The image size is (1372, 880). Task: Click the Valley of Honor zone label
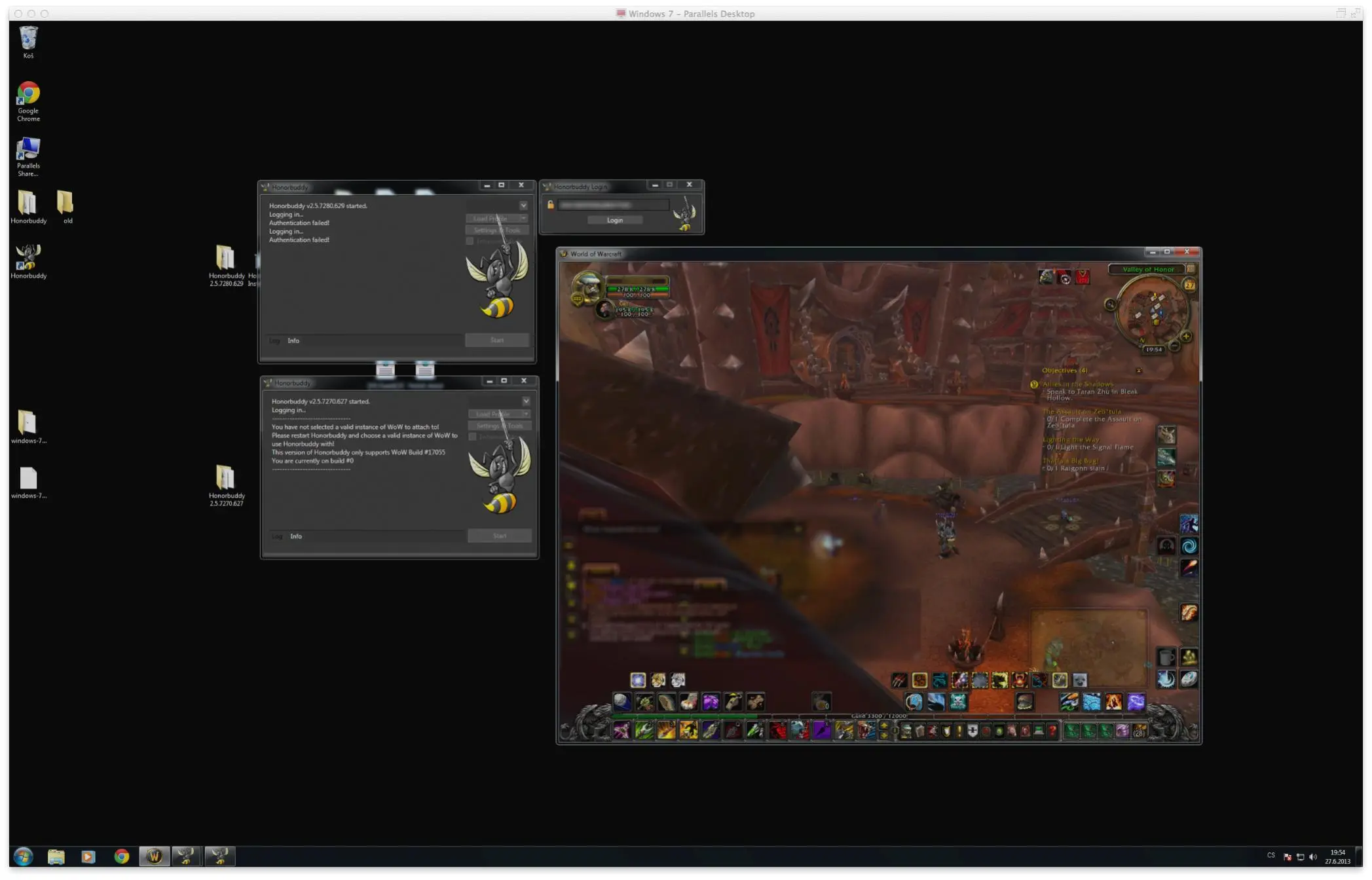pyautogui.click(x=1148, y=269)
